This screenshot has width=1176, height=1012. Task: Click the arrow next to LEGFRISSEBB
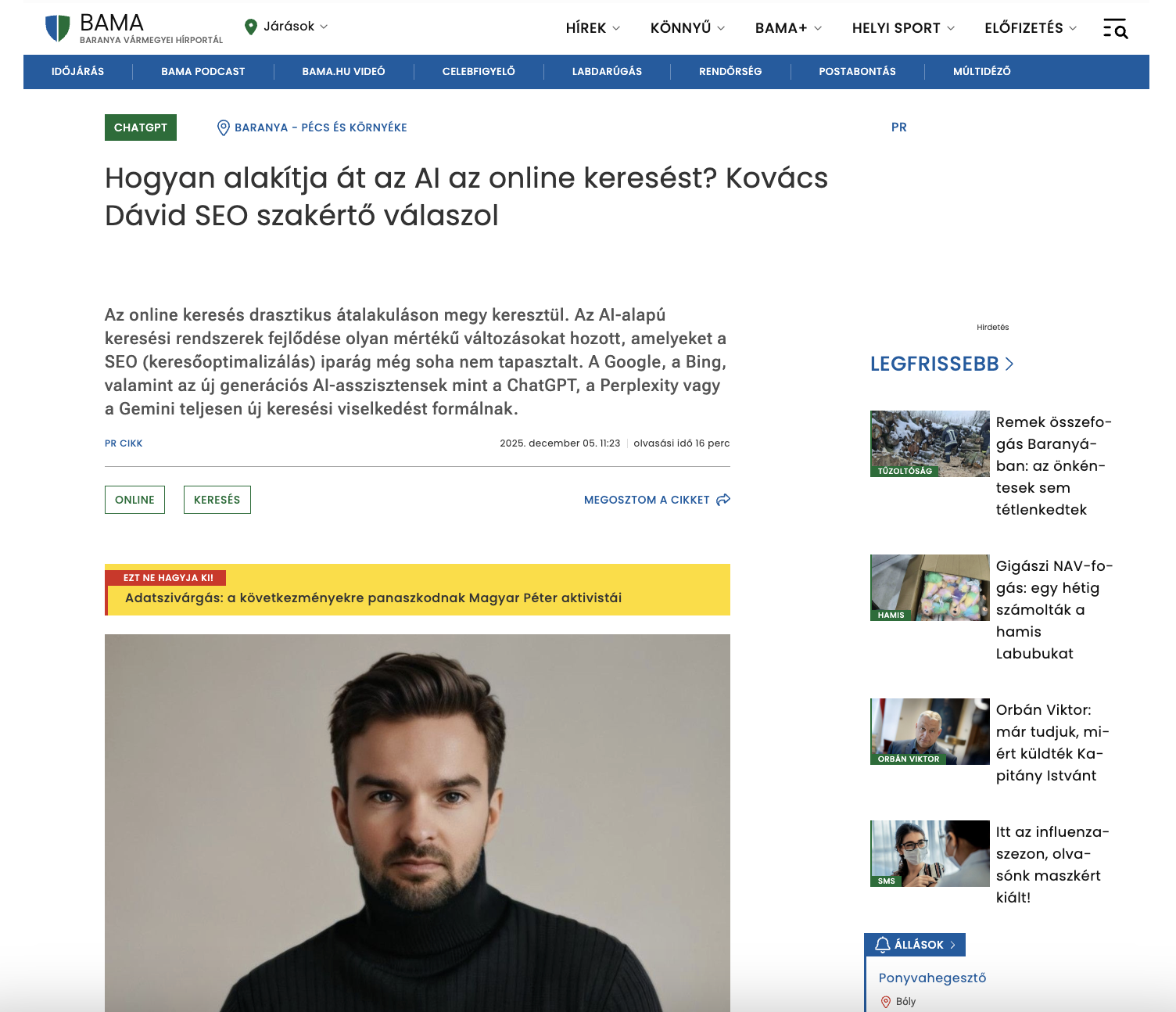coord(1009,364)
